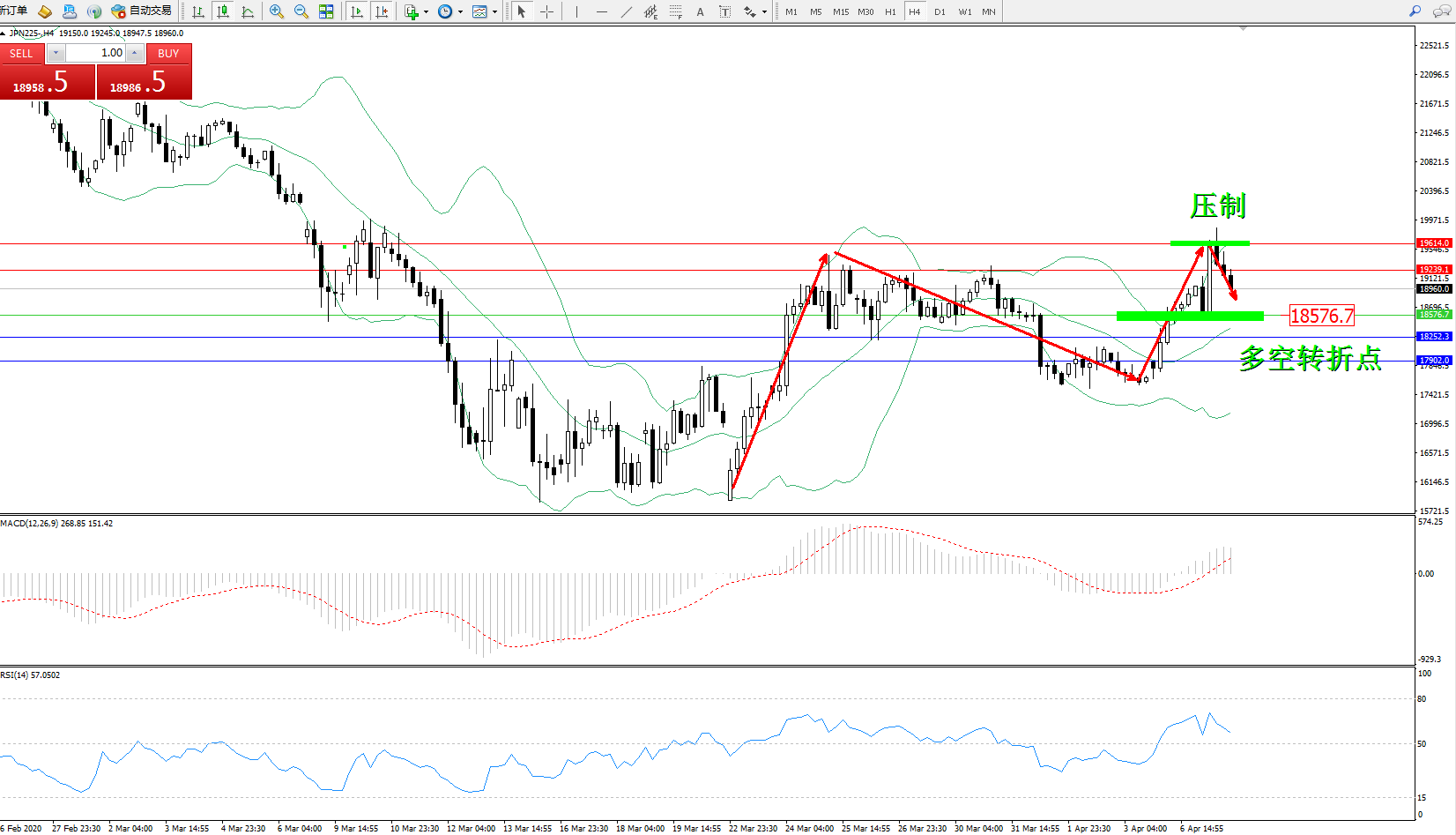Viewport: 1456px width, 835px height.
Task: Insert a text label tool
Action: 701,11
